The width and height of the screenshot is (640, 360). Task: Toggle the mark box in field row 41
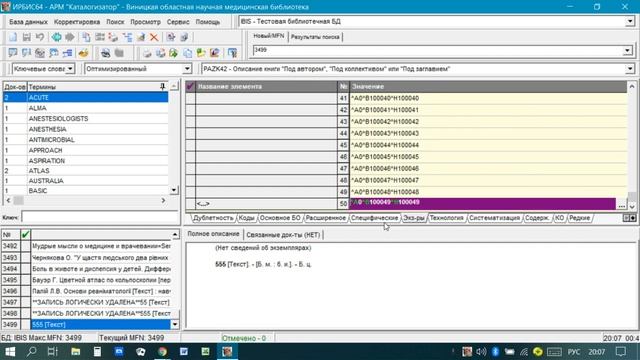[x=190, y=98]
